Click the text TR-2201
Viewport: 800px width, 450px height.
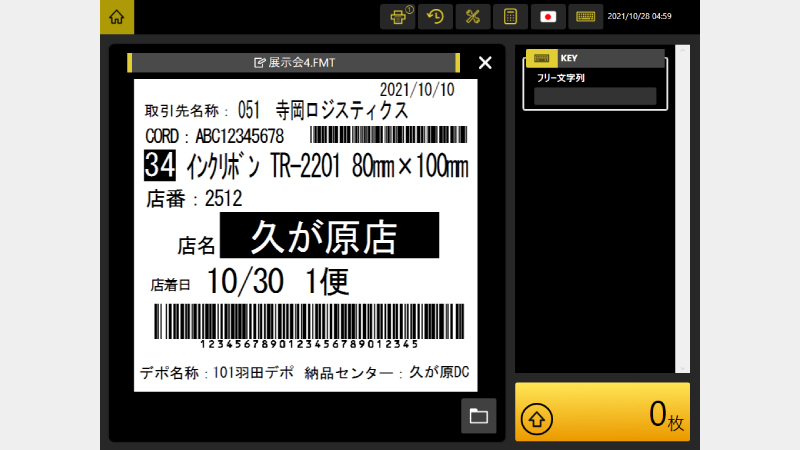click(x=305, y=166)
